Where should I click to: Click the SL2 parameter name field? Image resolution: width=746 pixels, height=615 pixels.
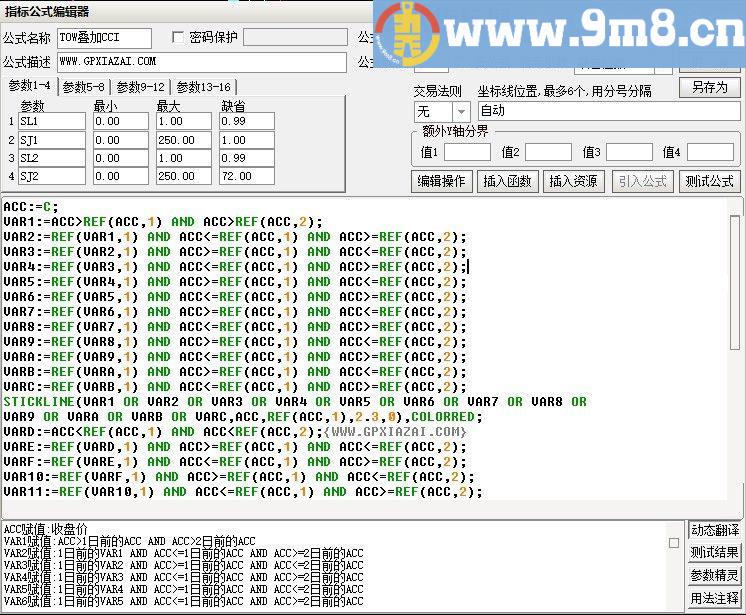coord(52,158)
